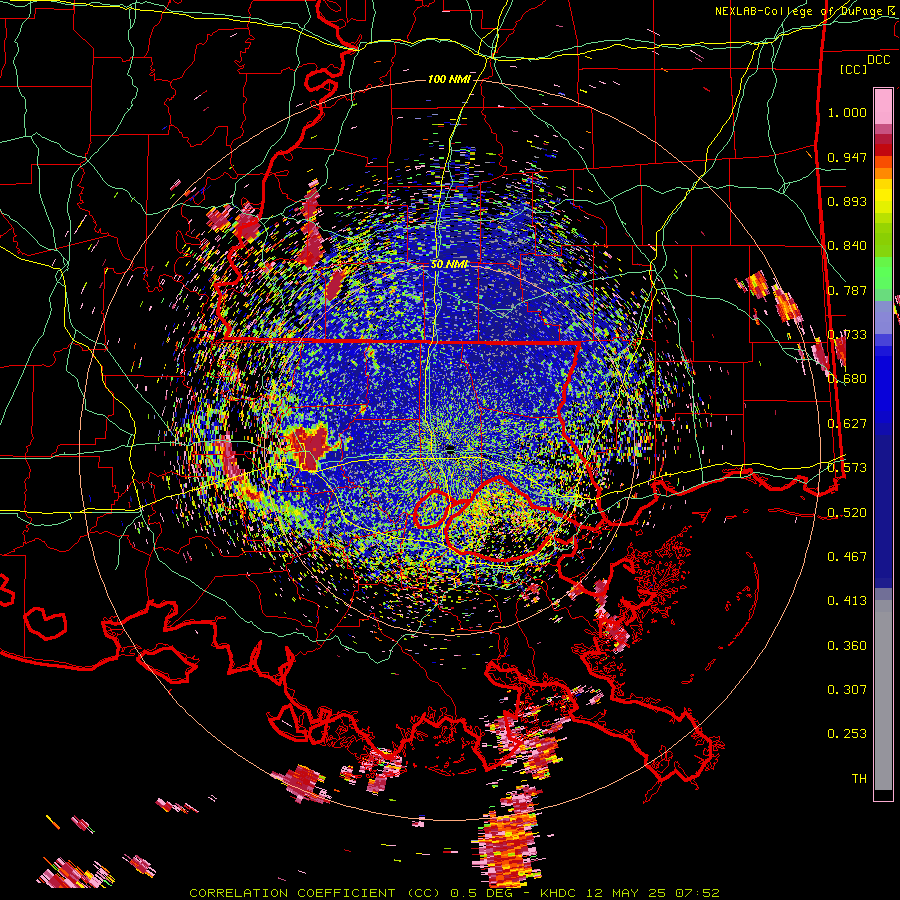
Task: Click the DCC product label
Action: click(x=878, y=60)
